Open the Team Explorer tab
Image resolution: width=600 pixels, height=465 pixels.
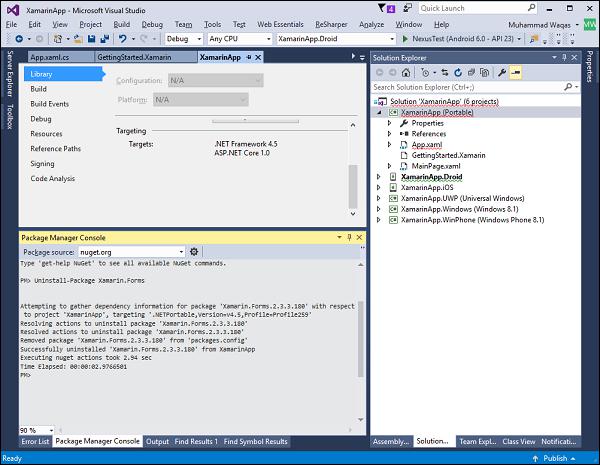pyautogui.click(x=478, y=441)
